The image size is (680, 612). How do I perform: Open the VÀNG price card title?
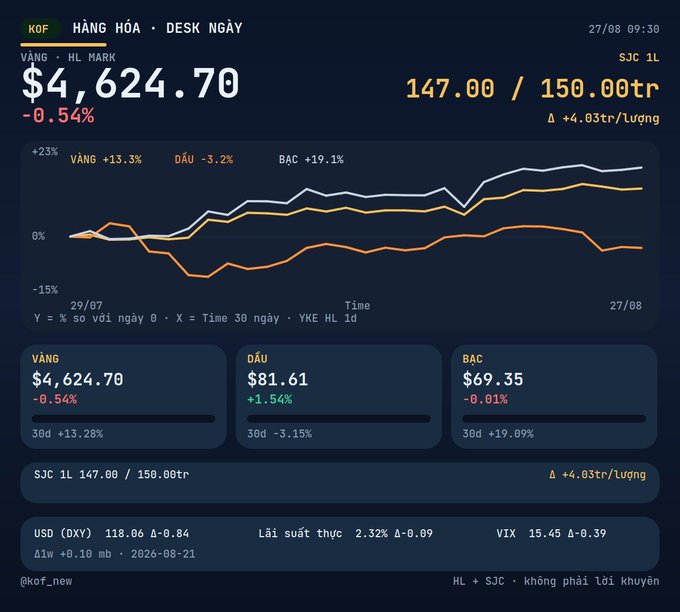[x=46, y=359]
